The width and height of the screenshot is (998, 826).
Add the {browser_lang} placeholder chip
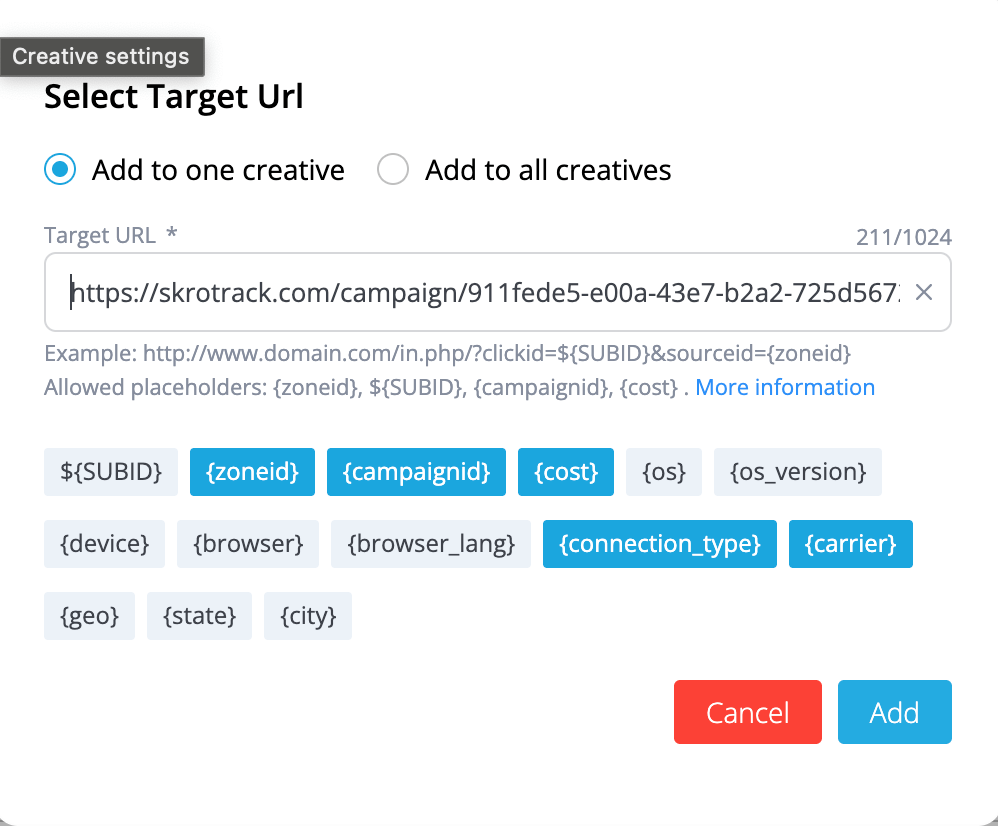point(431,544)
